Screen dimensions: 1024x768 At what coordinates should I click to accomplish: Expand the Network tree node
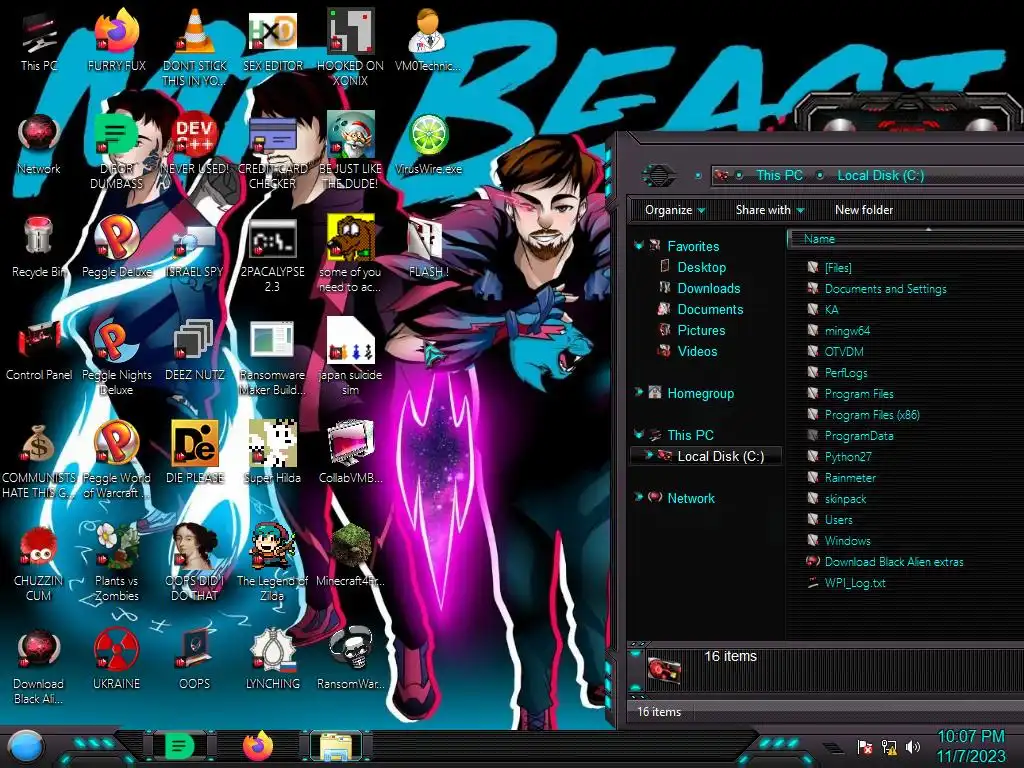[x=639, y=497]
